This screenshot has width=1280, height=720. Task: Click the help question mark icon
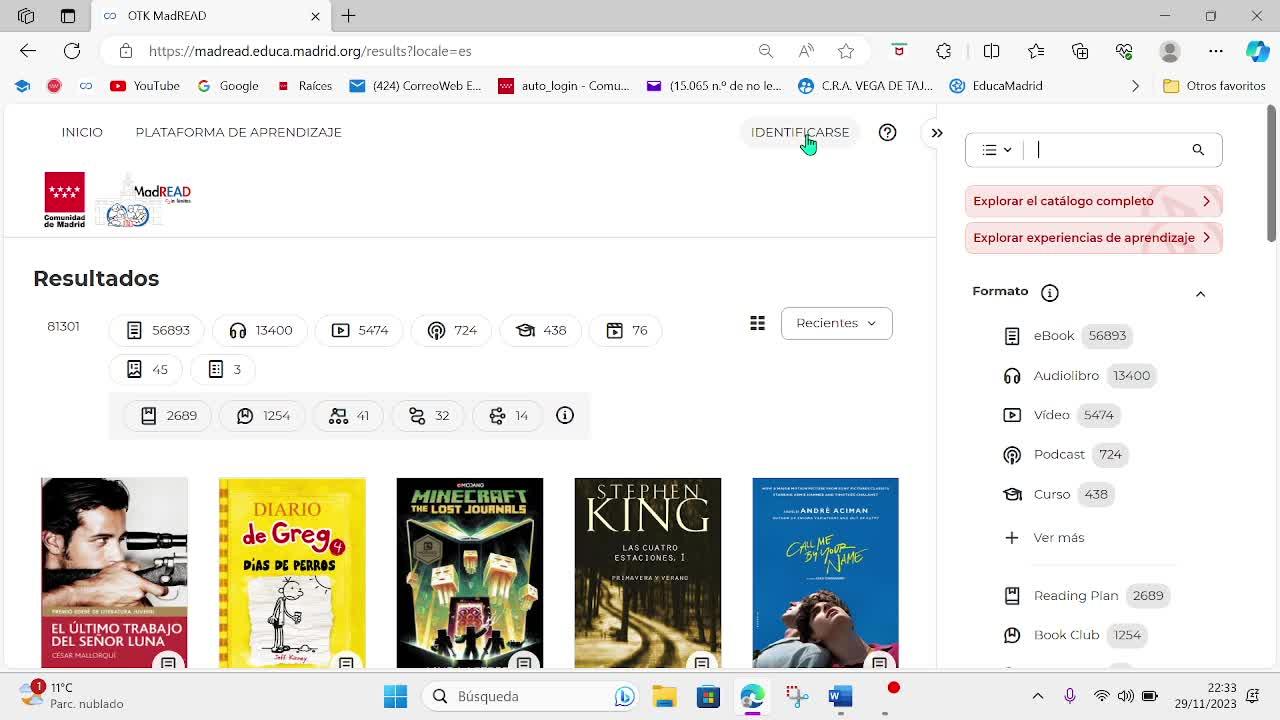click(887, 132)
